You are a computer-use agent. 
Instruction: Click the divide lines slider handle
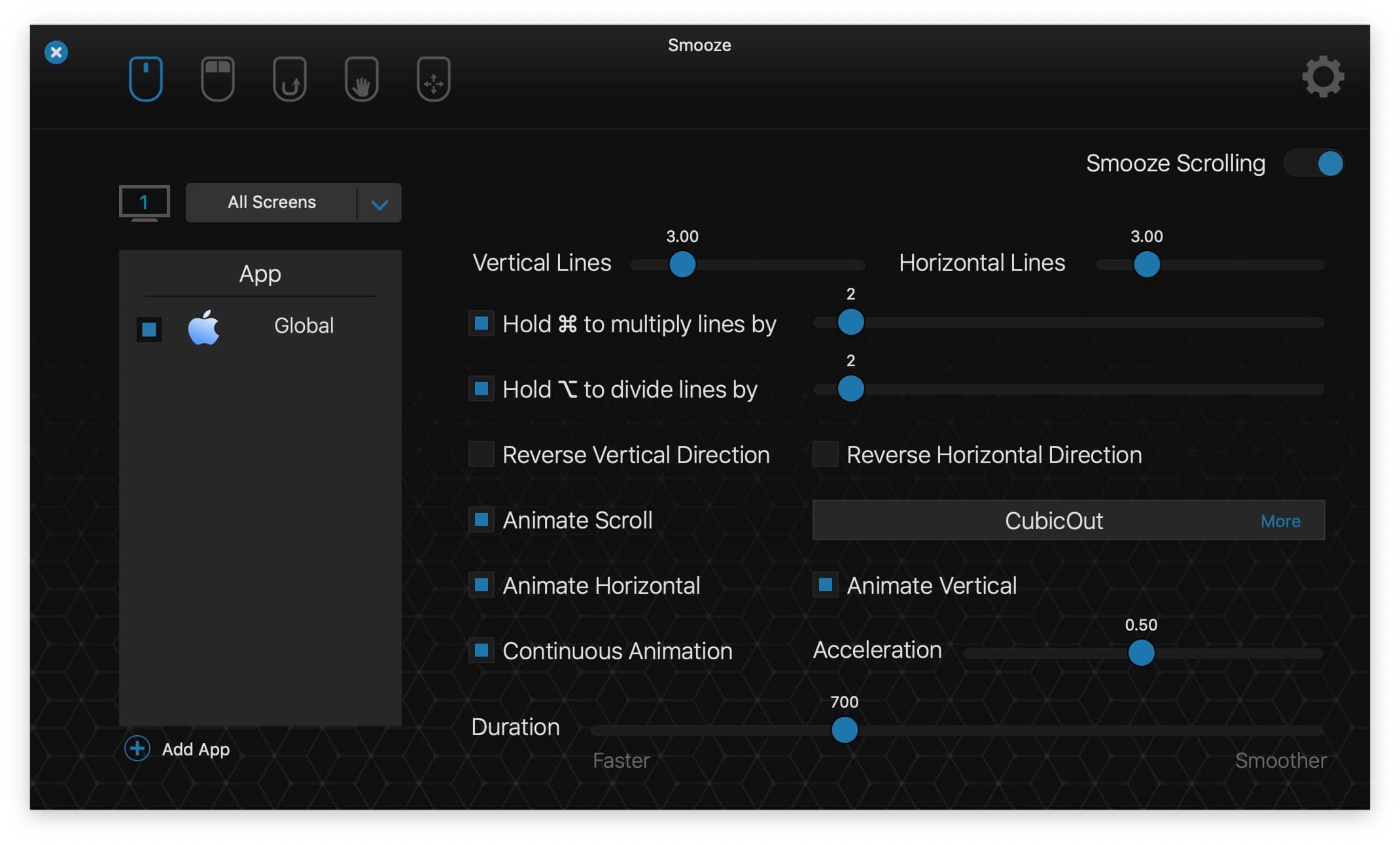(851, 388)
